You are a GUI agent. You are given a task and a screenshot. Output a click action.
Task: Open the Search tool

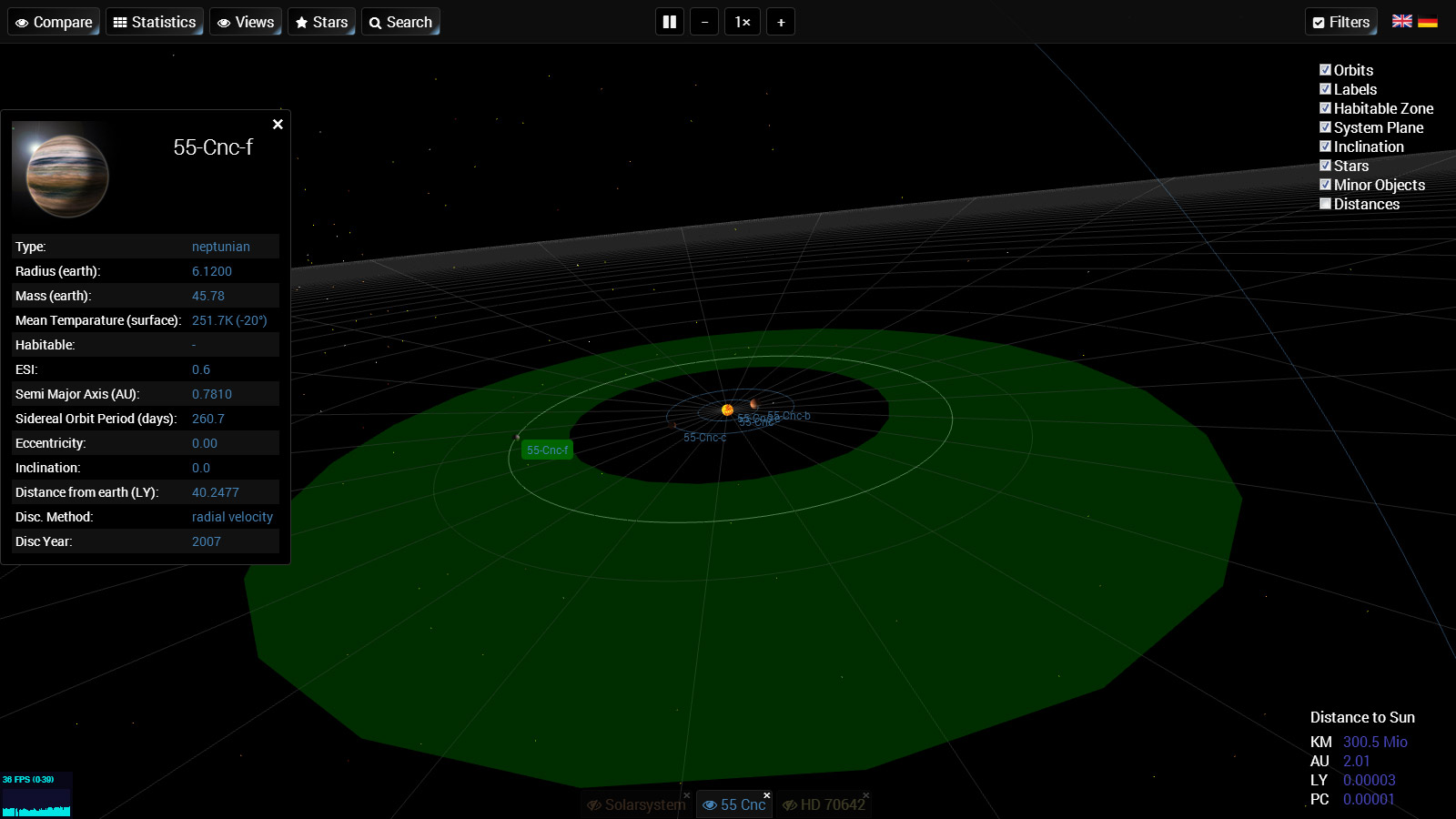[x=400, y=22]
